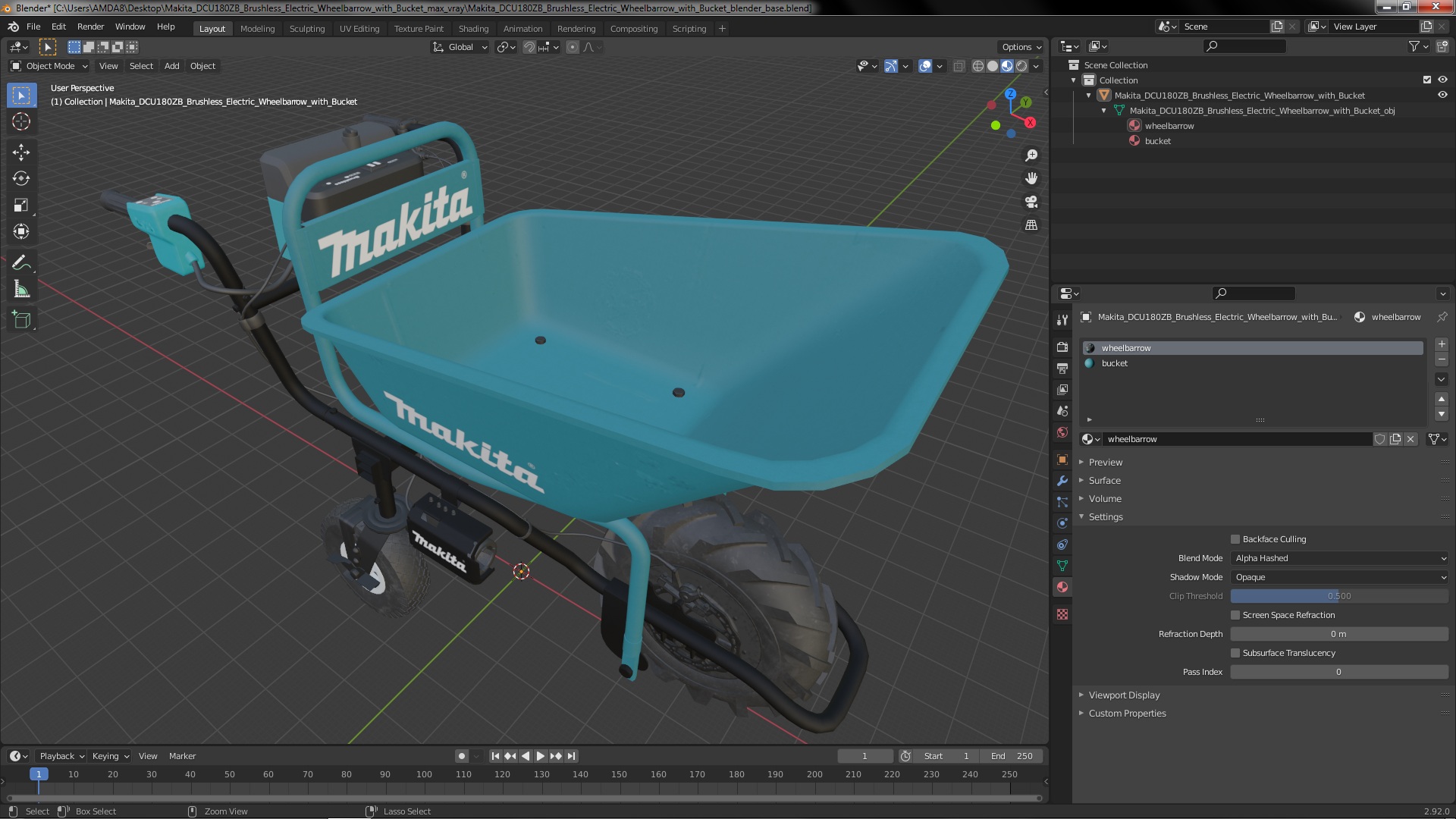Image resolution: width=1456 pixels, height=819 pixels.
Task: Open the Render menu
Action: coord(90,27)
